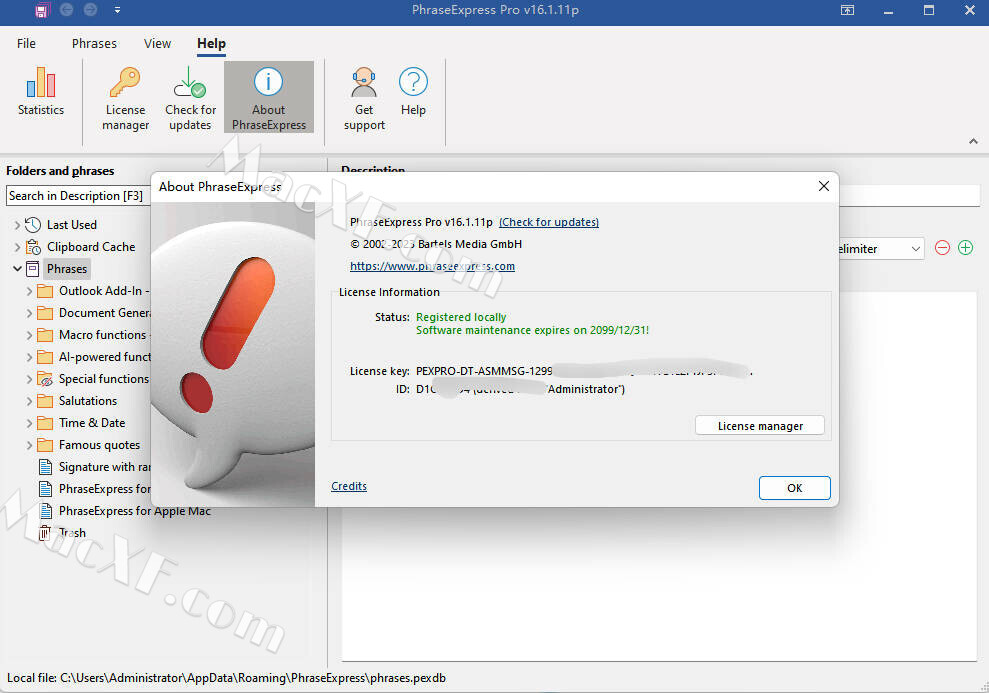Viewport: 989px width, 693px height.
Task: Collapse the Phrases folder
Action: tap(17, 269)
